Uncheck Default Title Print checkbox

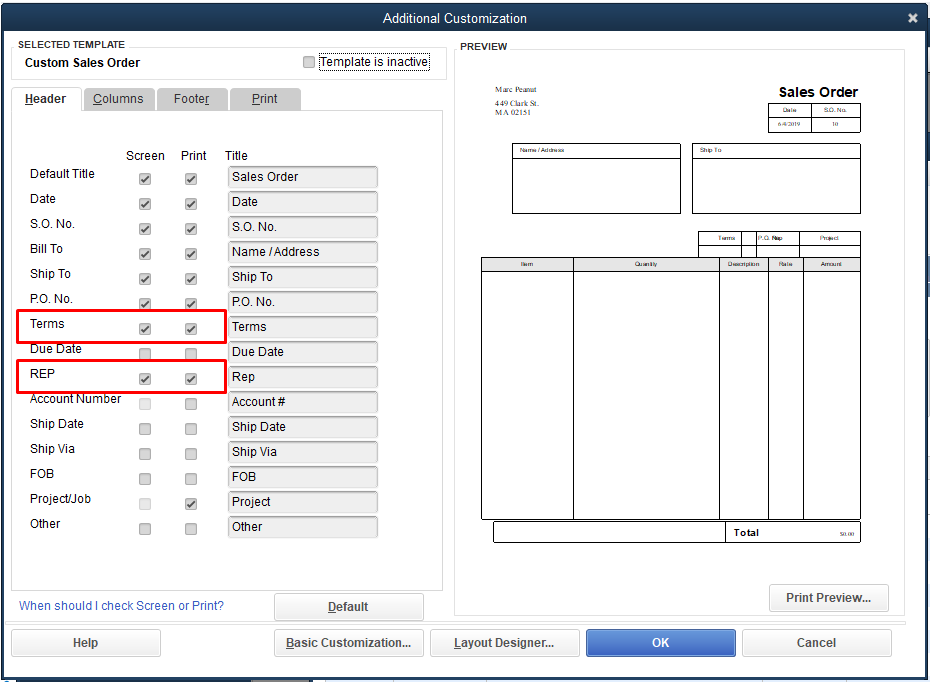[191, 179]
